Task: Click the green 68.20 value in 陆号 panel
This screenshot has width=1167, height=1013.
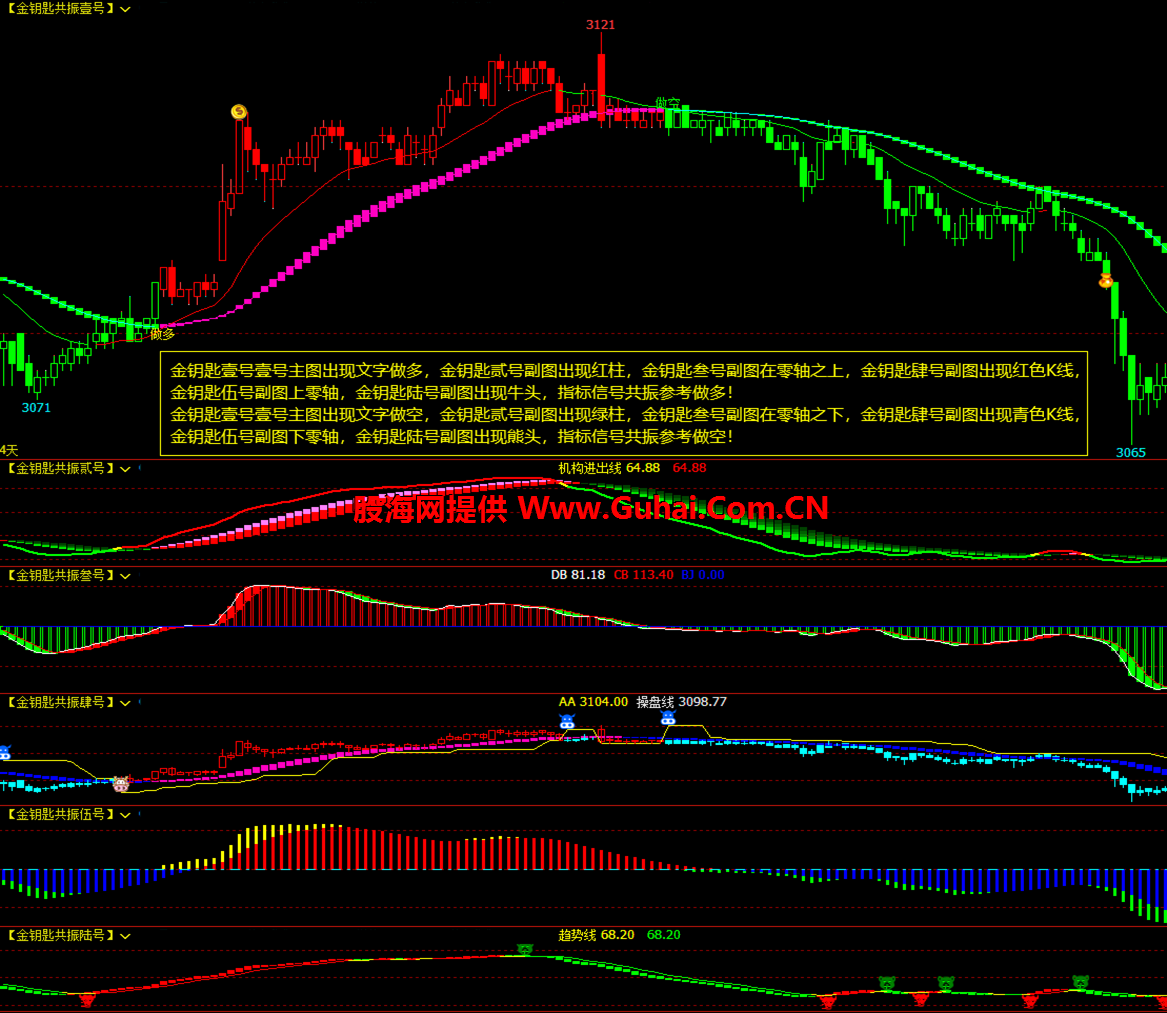Action: click(664, 935)
